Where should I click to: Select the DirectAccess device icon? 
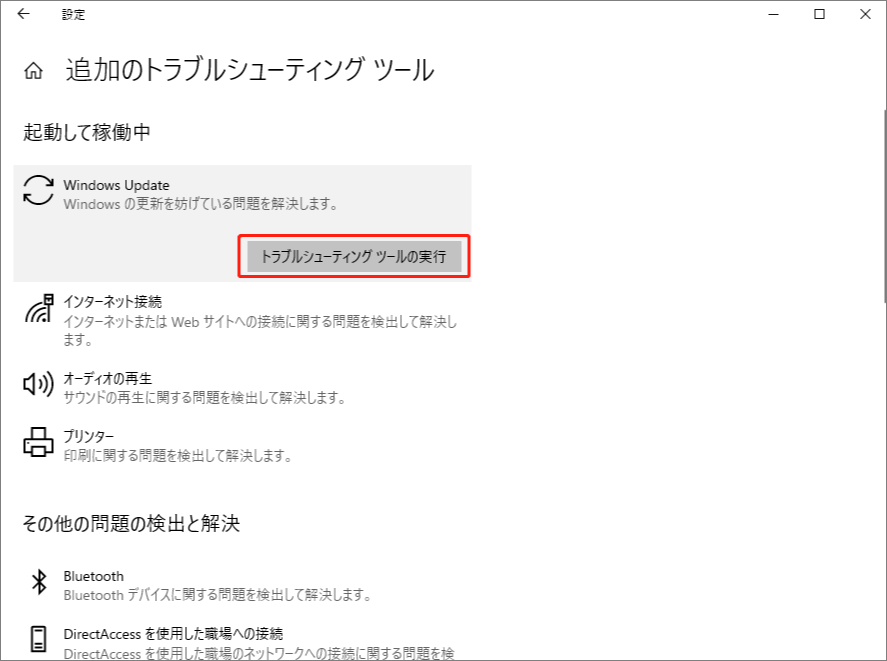click(38, 639)
